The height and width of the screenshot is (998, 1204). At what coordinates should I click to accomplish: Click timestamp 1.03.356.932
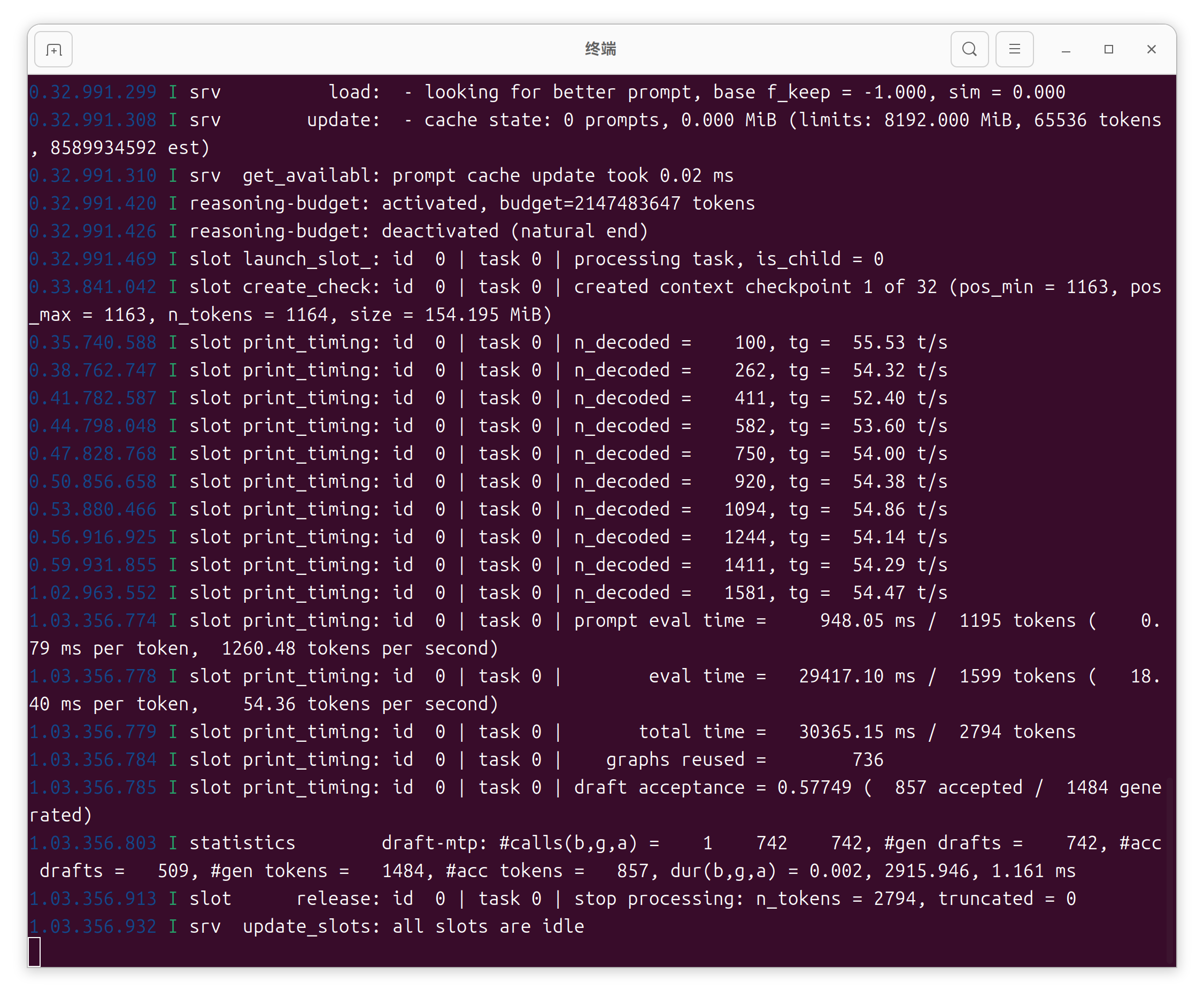coord(93,927)
